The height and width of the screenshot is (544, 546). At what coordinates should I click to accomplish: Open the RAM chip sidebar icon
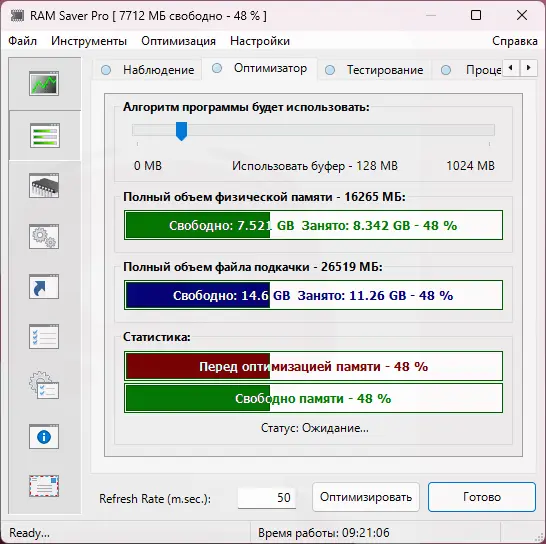(x=44, y=186)
